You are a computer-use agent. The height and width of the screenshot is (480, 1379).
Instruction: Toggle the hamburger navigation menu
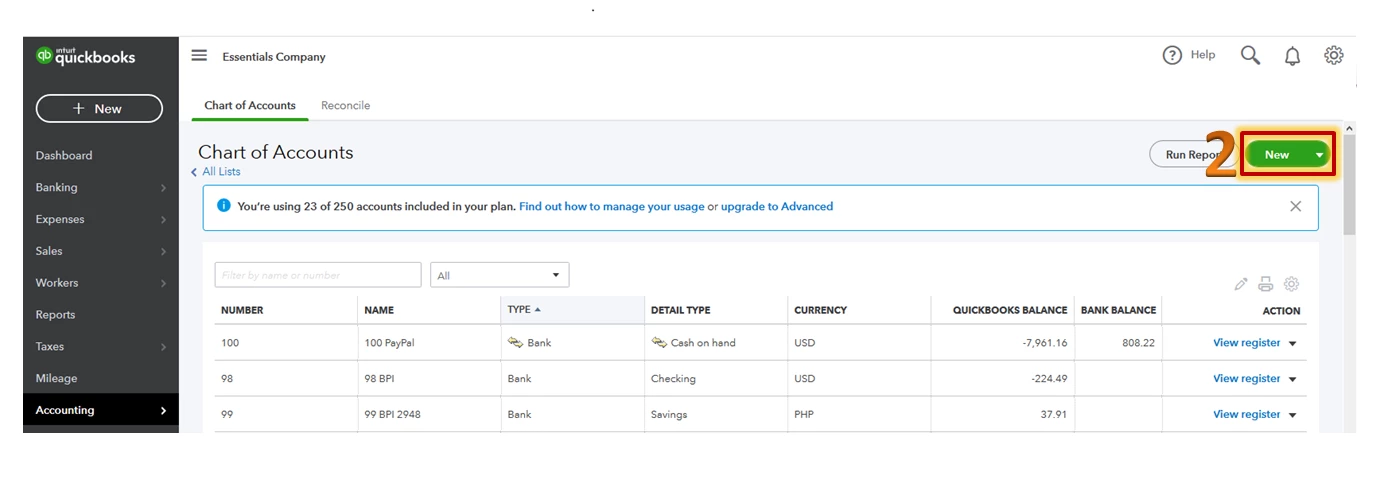(x=199, y=56)
